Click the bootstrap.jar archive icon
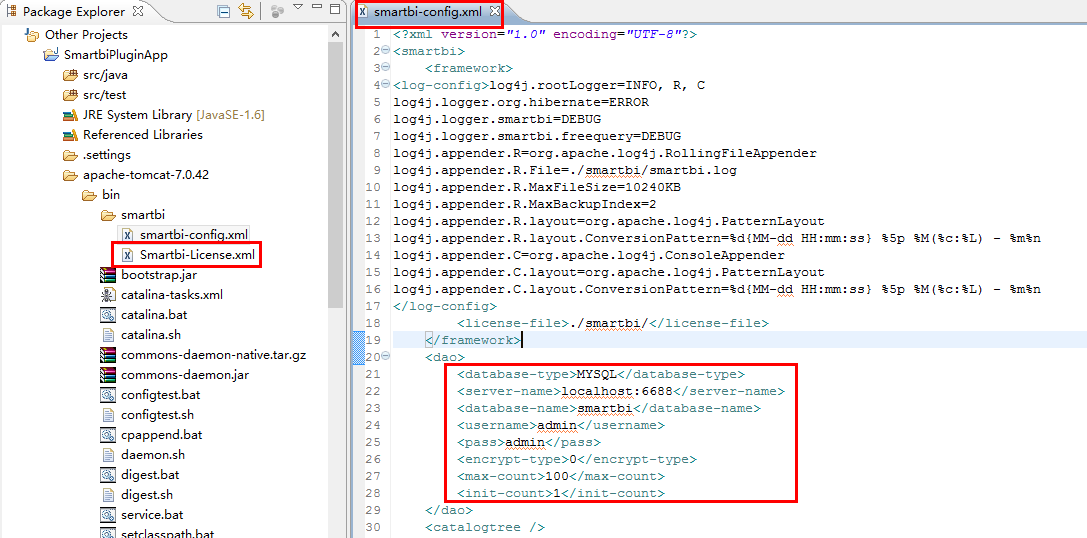 [x=107, y=275]
